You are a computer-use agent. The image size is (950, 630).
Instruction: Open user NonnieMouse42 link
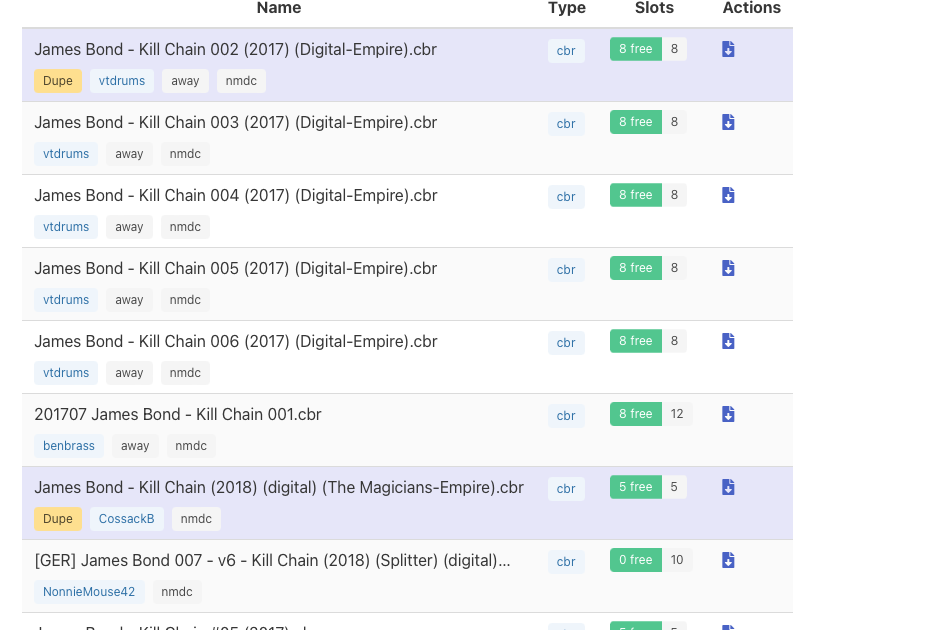tap(89, 592)
